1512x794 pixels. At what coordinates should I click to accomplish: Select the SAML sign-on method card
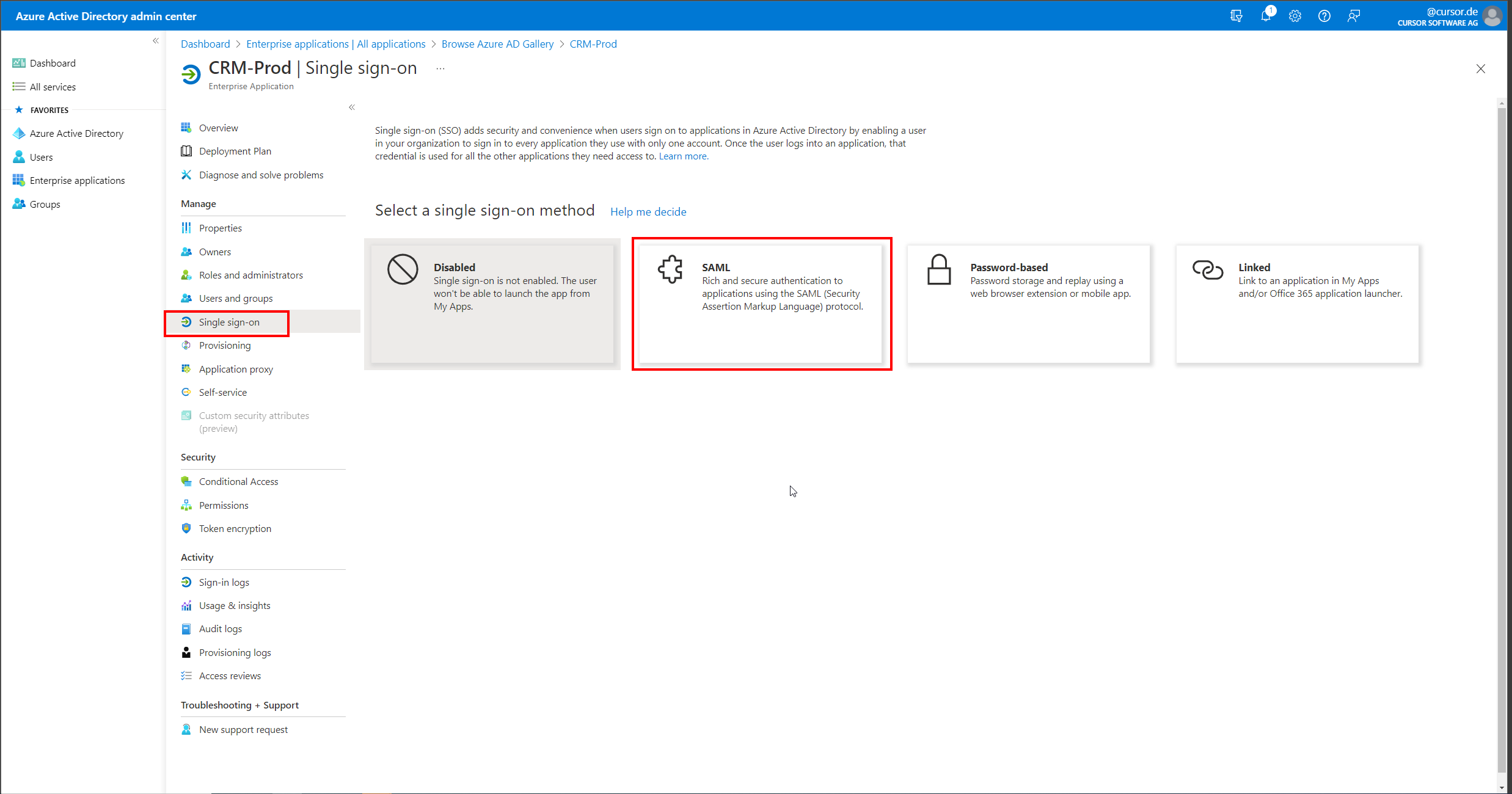[761, 304]
